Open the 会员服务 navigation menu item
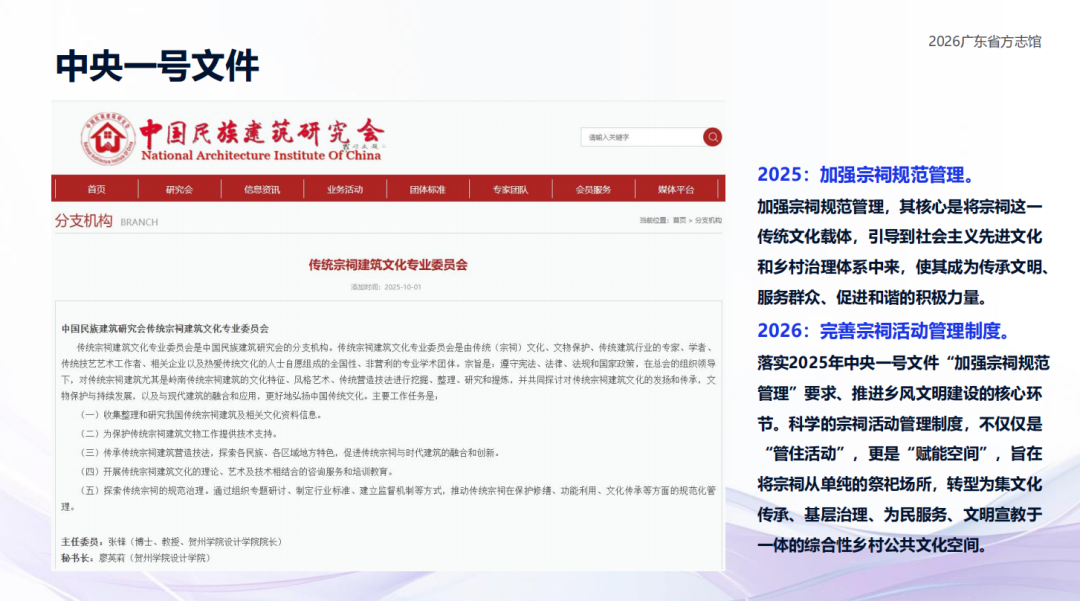 (593, 189)
